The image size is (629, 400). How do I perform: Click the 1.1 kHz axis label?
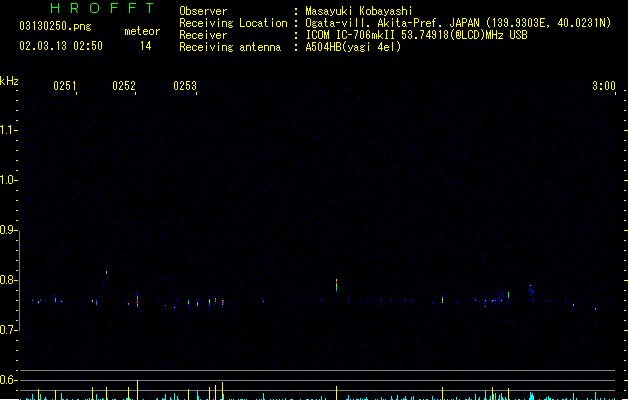point(8,130)
